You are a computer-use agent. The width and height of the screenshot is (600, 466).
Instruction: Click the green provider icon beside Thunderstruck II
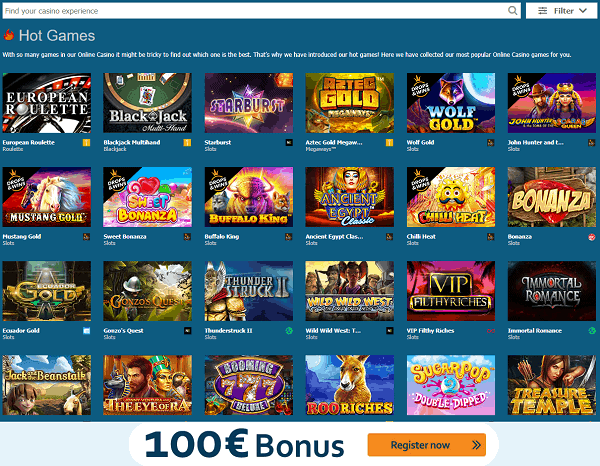click(289, 331)
